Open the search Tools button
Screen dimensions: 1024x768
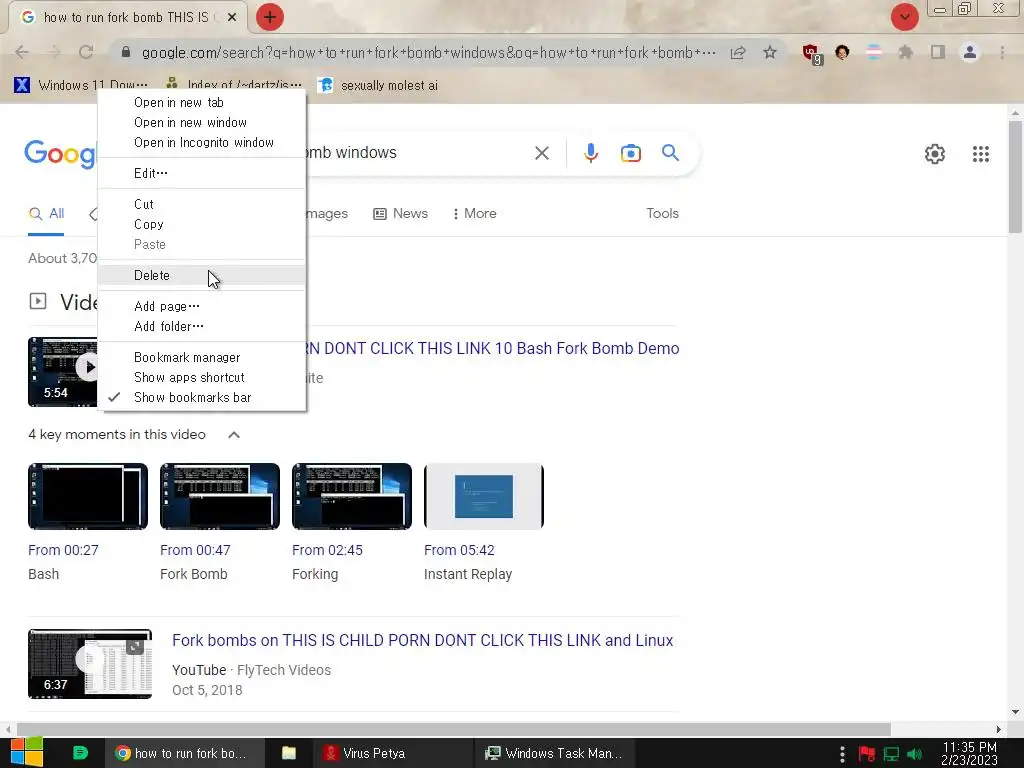(x=662, y=214)
